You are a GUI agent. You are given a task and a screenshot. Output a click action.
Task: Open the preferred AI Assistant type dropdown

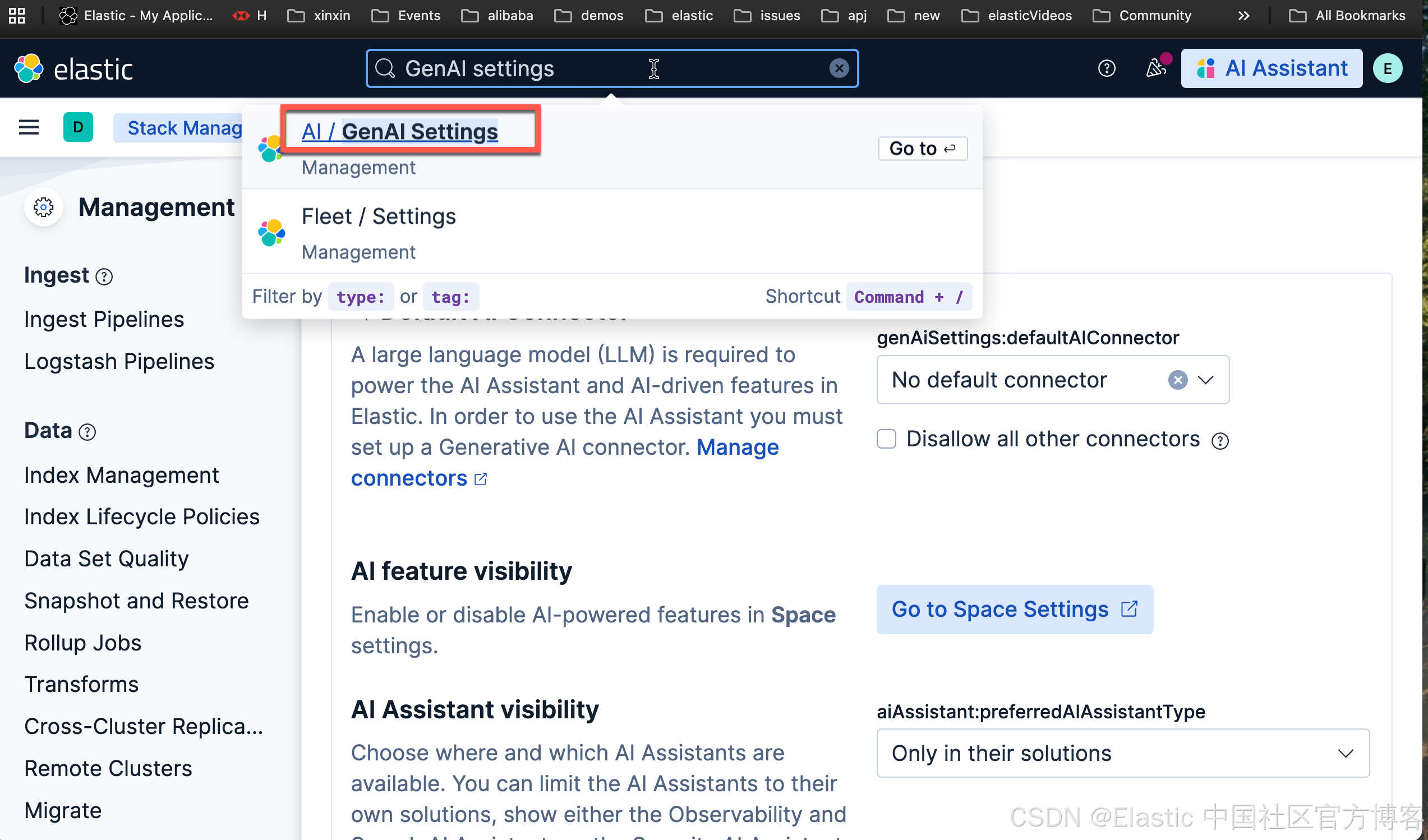pos(1122,753)
